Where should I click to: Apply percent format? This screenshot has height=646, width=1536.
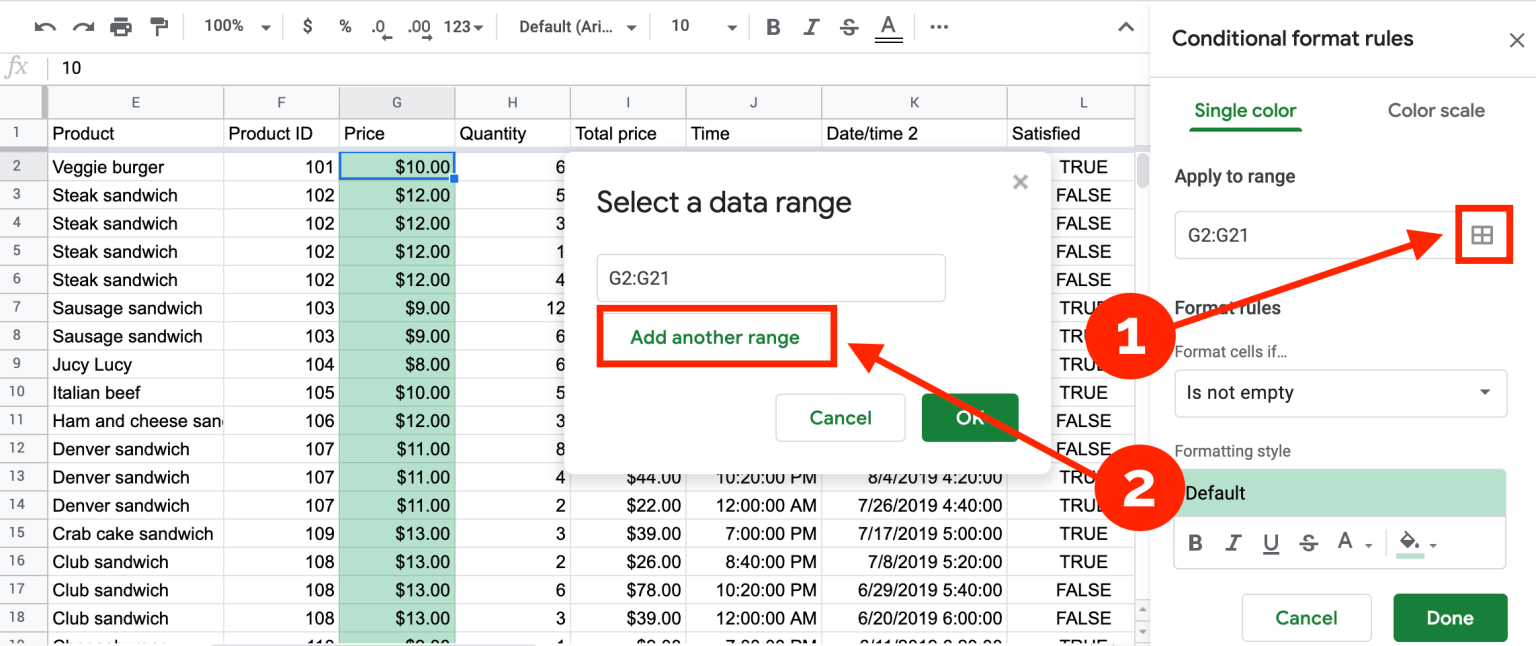[345, 26]
